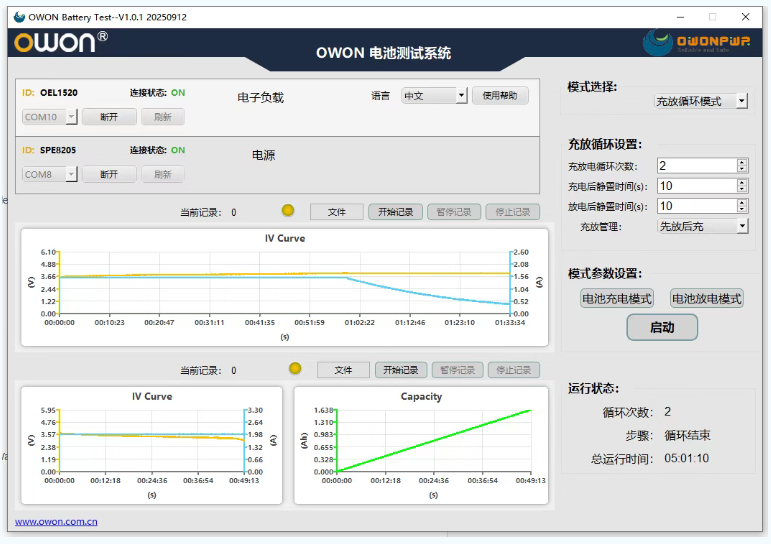Expand the 模式选择 mode dropdown
This screenshot has width=771, height=544.
click(700, 101)
